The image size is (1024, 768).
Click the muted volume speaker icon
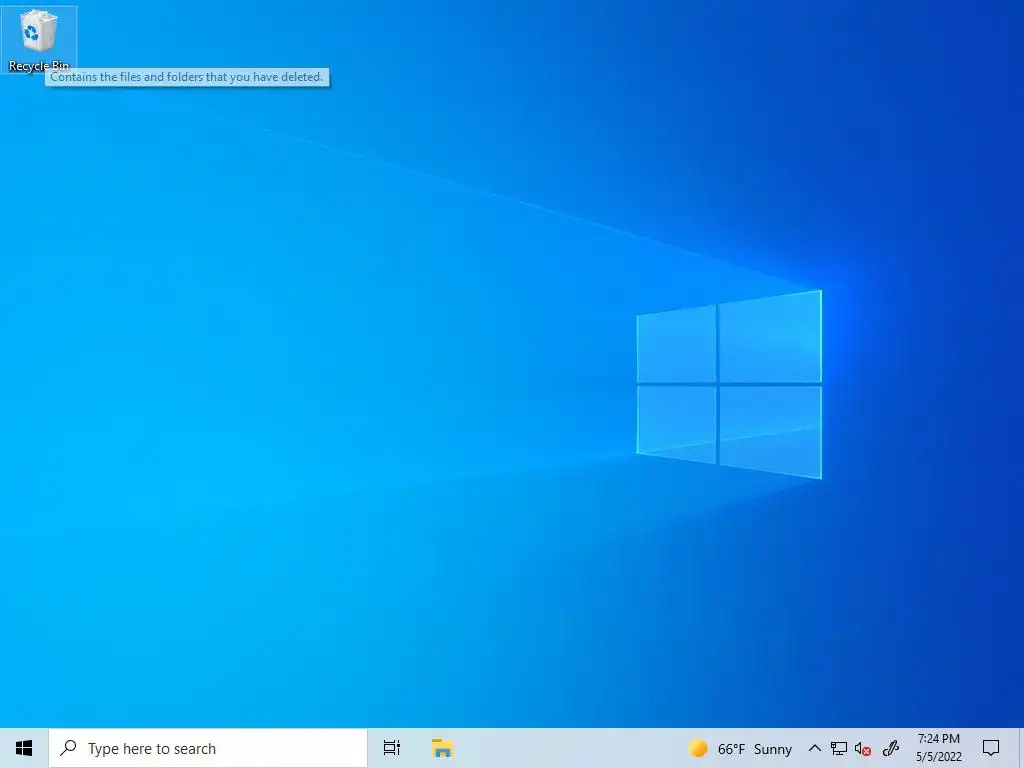[x=863, y=749]
